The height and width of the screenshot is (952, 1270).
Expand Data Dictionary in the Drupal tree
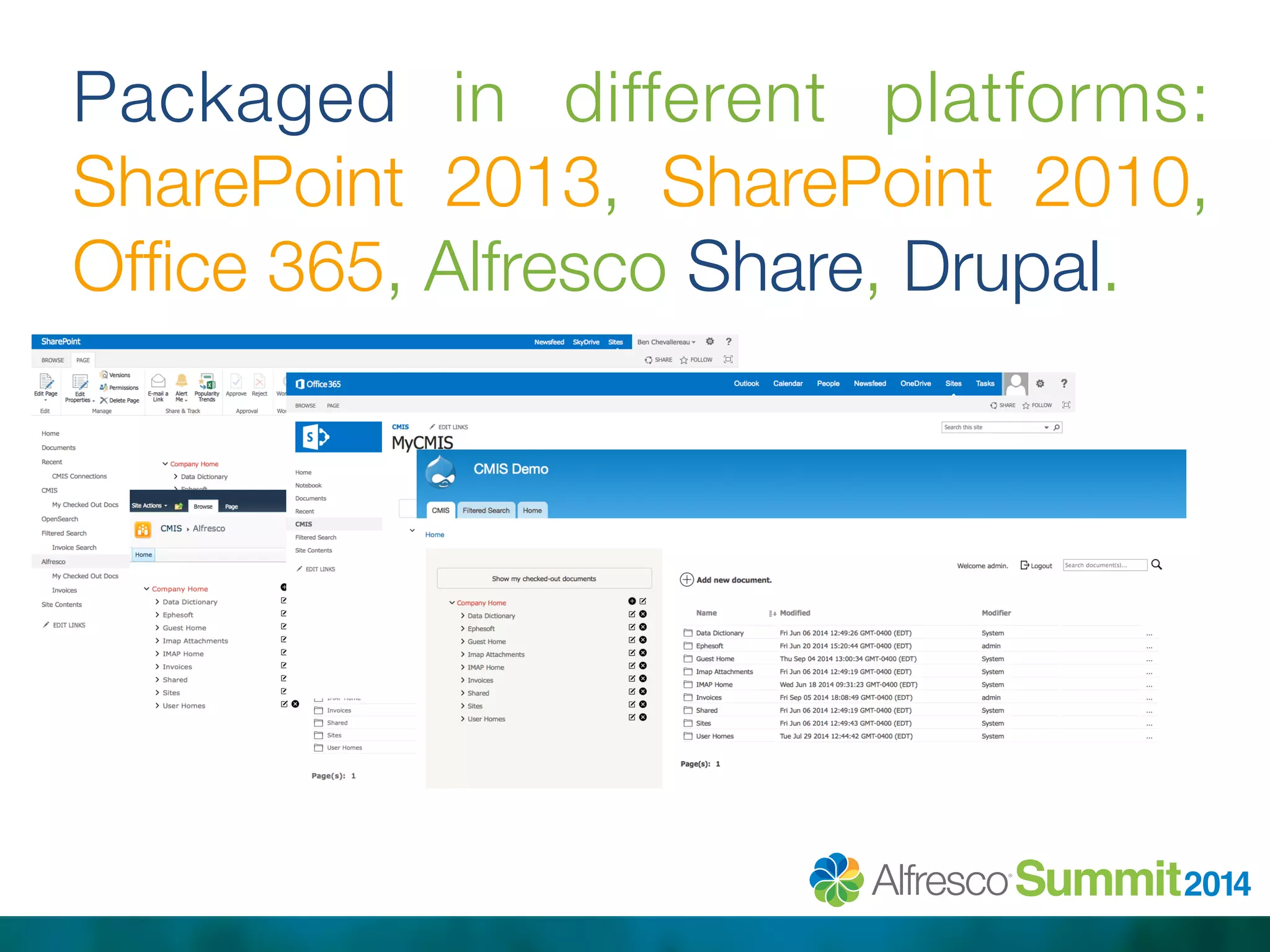(463, 615)
